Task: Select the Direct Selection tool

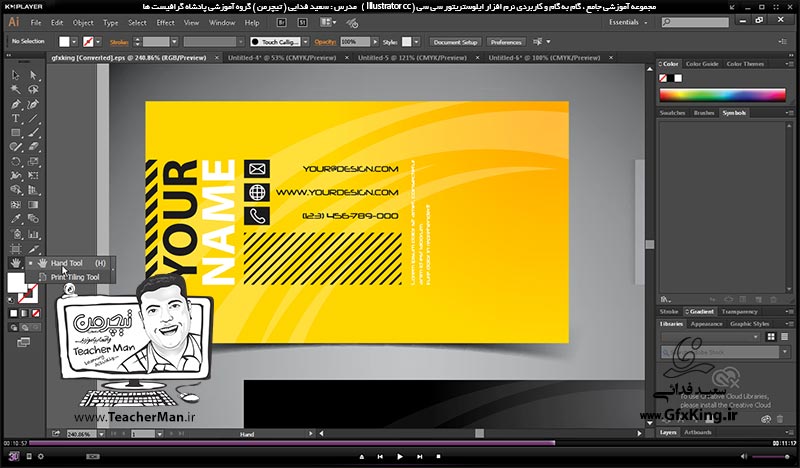Action: (x=33, y=76)
